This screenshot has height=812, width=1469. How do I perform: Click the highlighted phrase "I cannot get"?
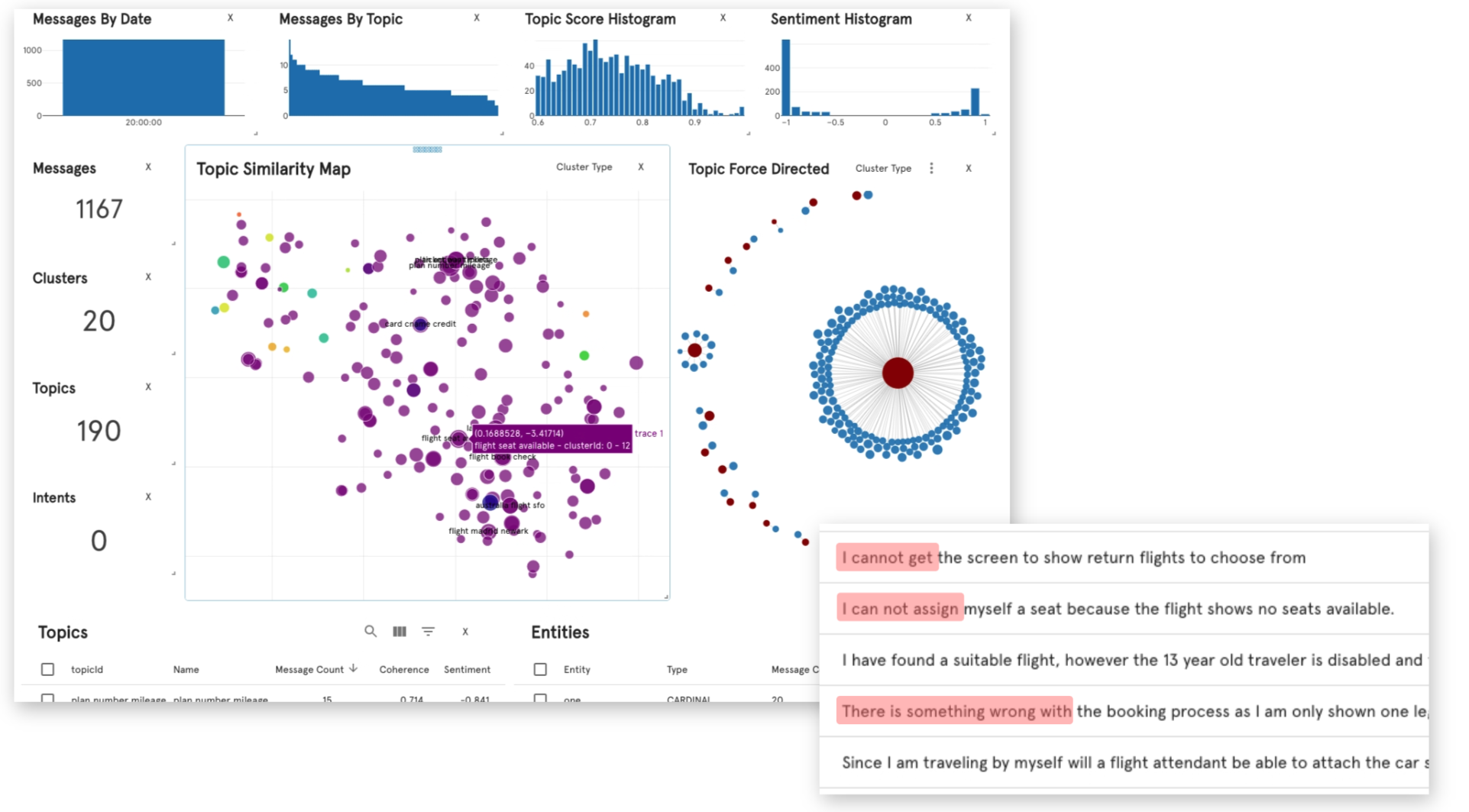coord(887,558)
